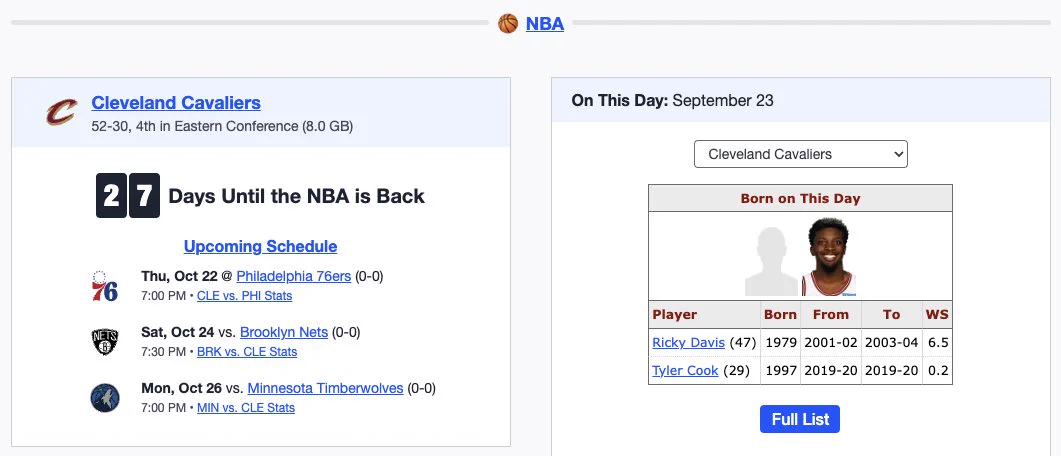Click the Full List button

pyautogui.click(x=800, y=419)
